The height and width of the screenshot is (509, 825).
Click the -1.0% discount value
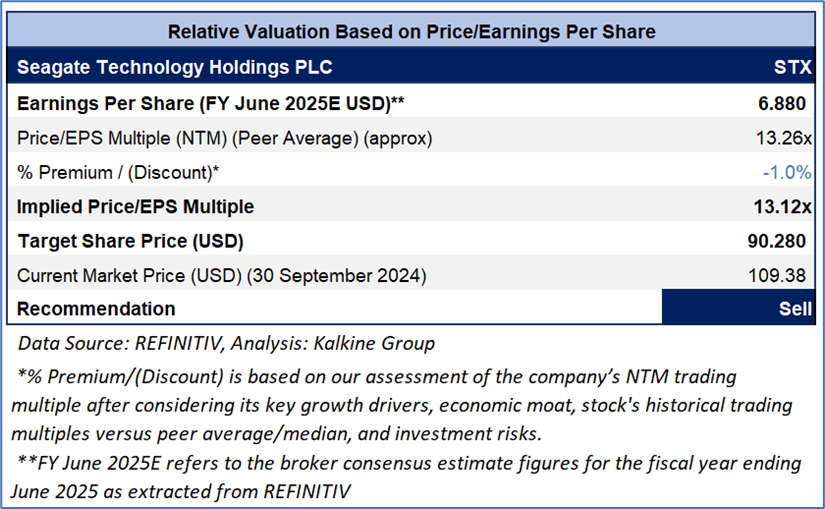(786, 172)
